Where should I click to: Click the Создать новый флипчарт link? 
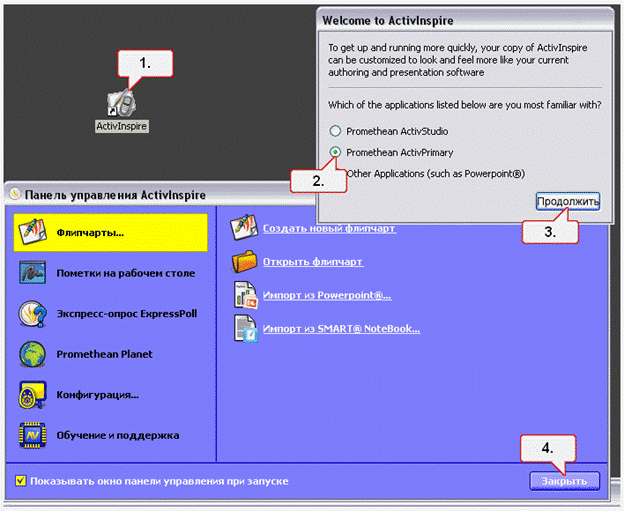329,228
